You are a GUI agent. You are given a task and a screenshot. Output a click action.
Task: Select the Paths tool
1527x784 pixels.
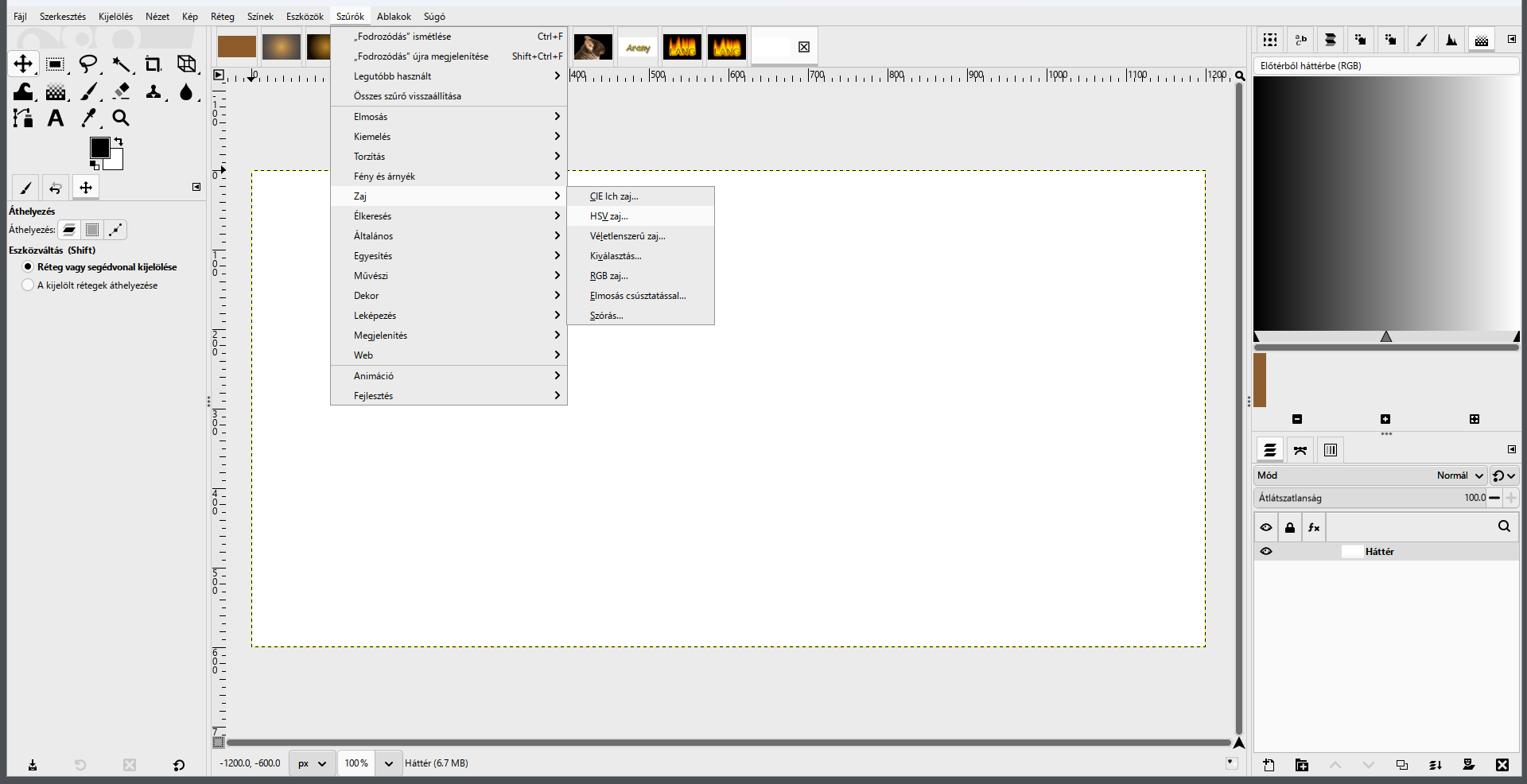click(x=23, y=118)
